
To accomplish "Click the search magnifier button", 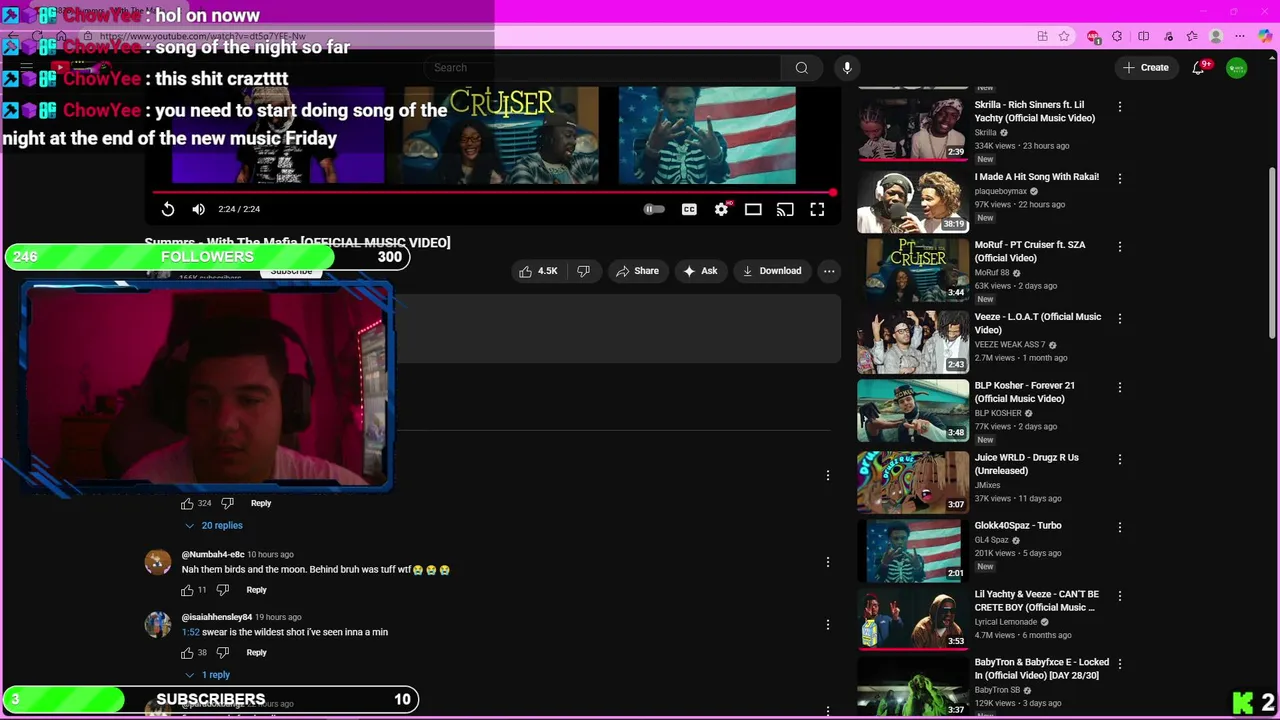I will 801,68.
